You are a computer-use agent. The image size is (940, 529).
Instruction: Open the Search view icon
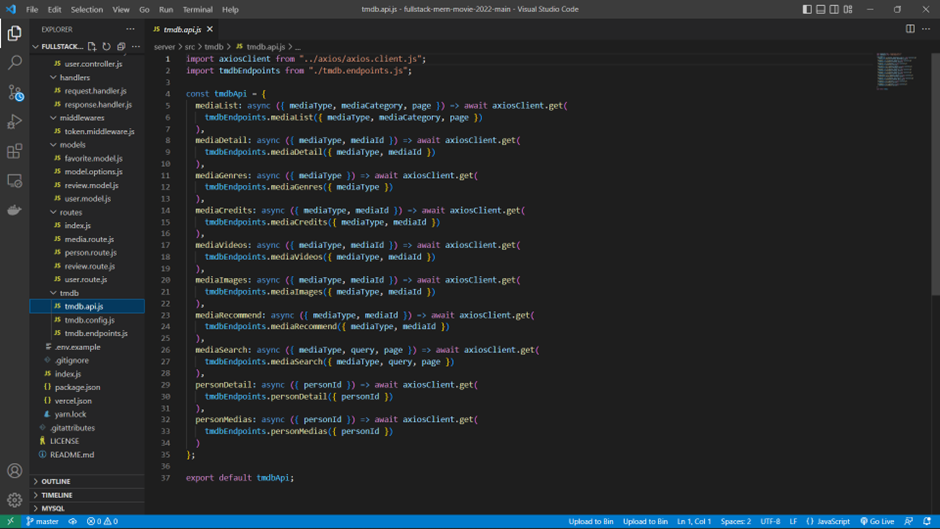[x=14, y=62]
